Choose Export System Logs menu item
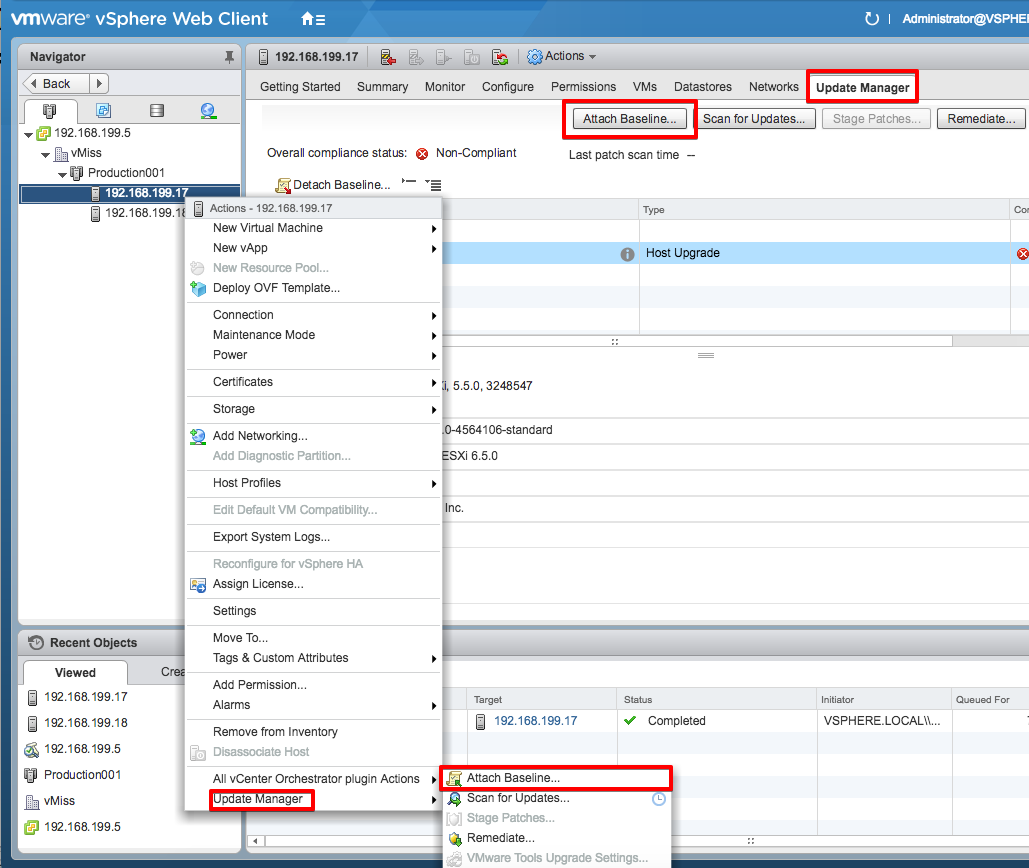The width and height of the screenshot is (1029, 868). pyautogui.click(x=271, y=537)
